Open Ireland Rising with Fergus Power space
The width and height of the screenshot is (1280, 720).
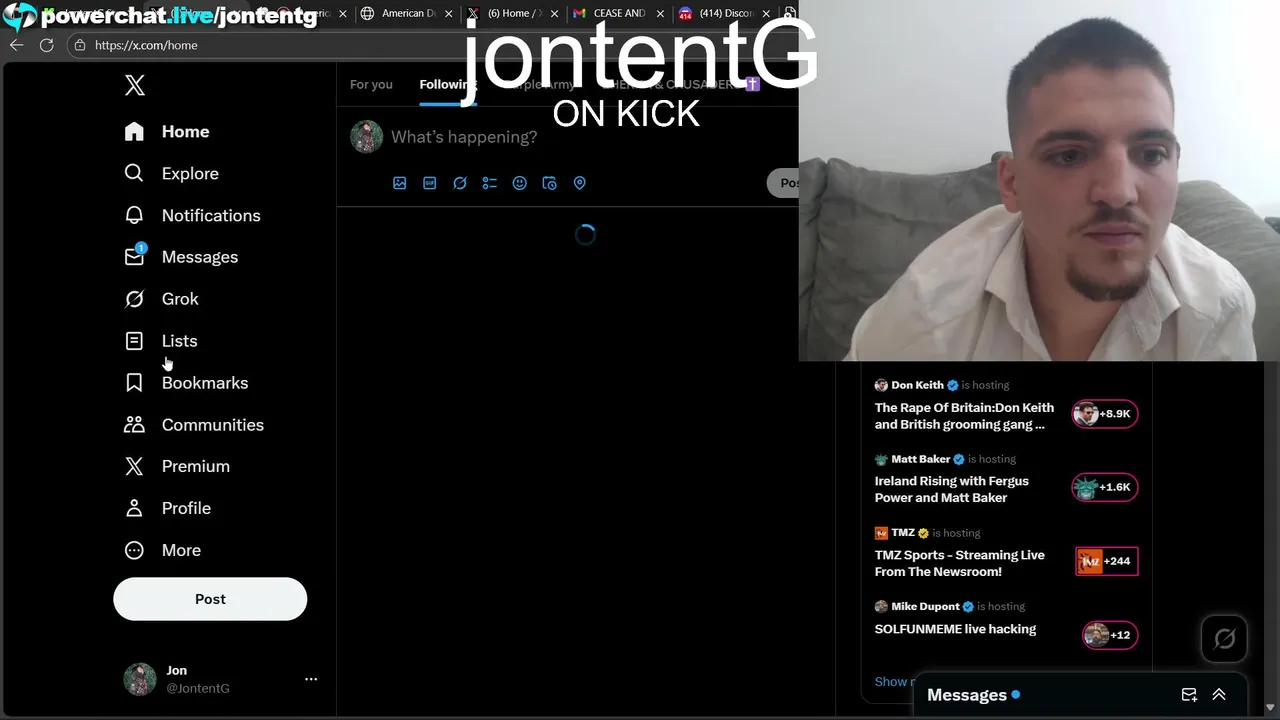point(952,489)
